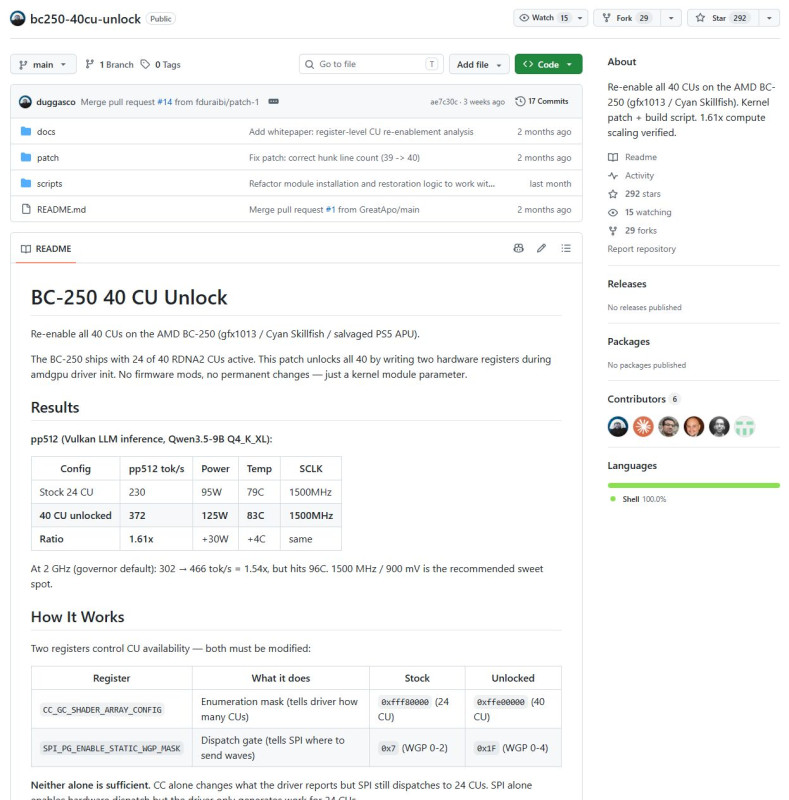The width and height of the screenshot is (789, 800).
Task: Open commit hash ae7c30c
Action: (443, 102)
